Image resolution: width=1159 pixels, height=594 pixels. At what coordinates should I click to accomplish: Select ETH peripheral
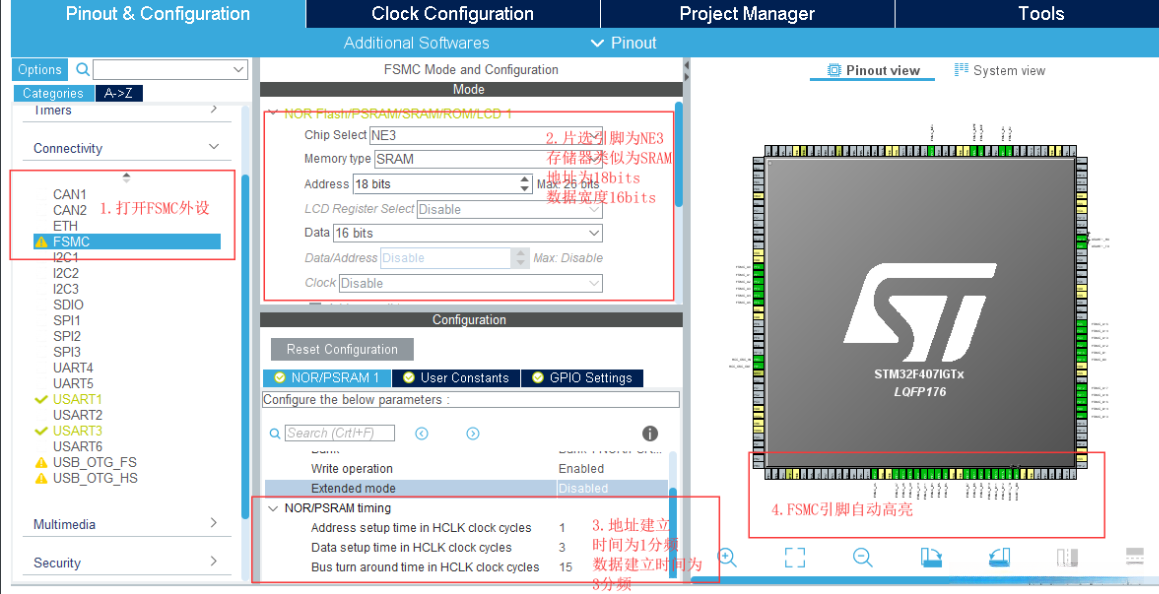(65, 226)
